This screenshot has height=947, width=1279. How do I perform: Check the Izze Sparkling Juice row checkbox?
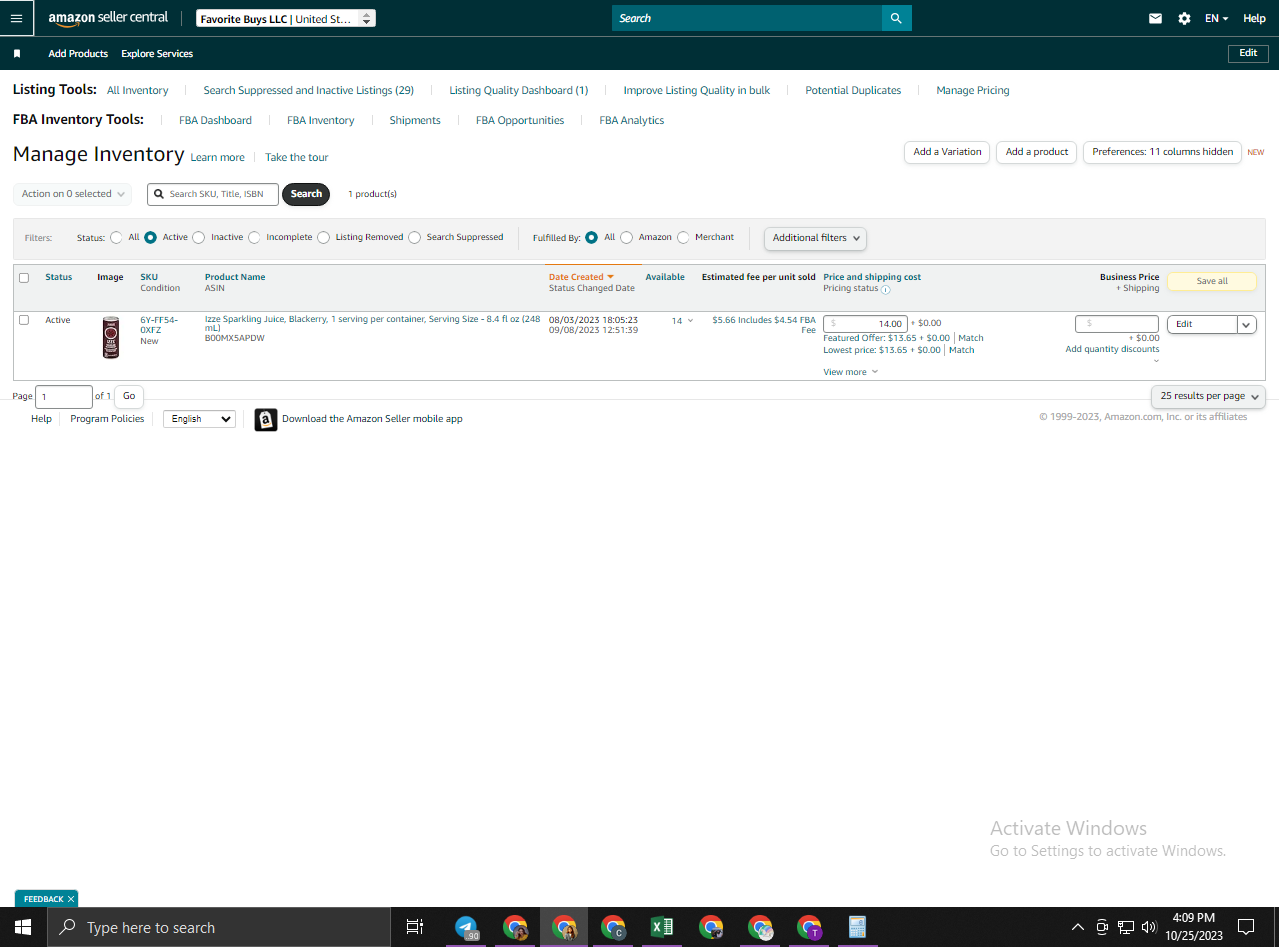(x=24, y=320)
